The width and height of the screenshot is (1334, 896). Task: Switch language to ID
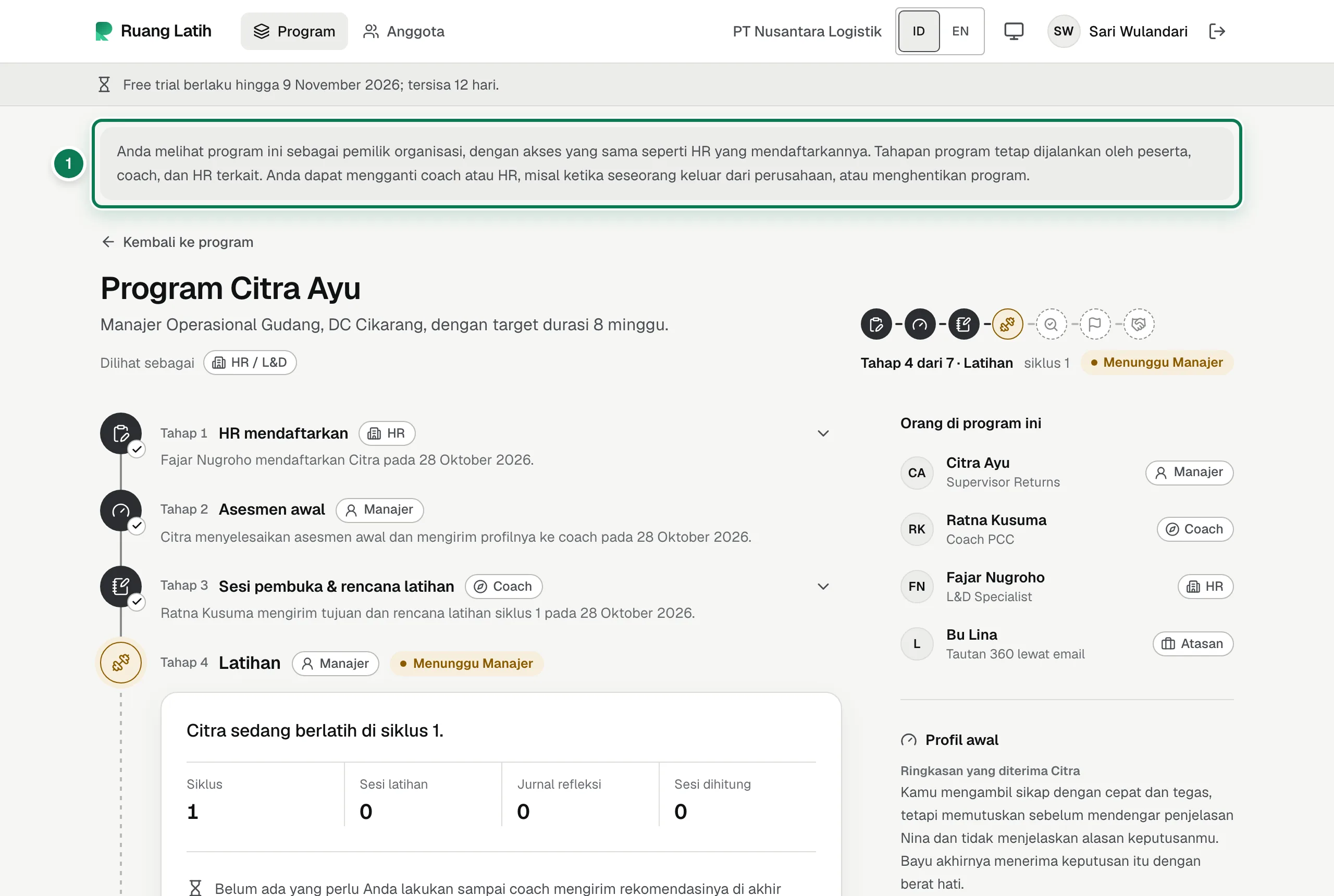[919, 31]
